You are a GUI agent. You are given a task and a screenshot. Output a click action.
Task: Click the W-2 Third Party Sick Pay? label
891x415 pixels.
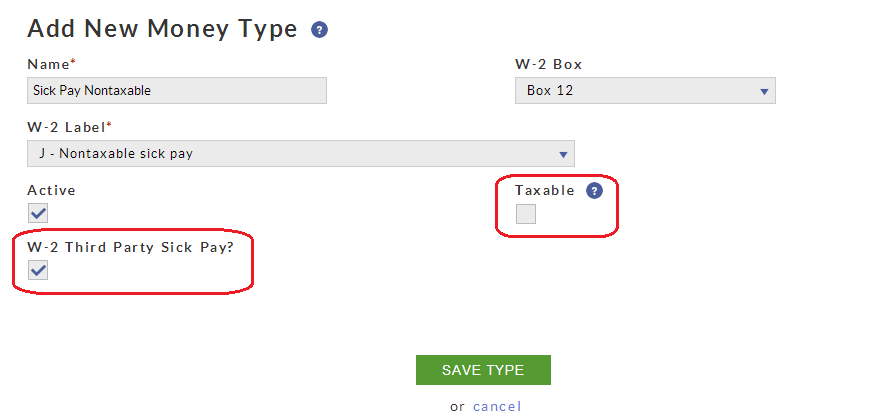click(130, 247)
